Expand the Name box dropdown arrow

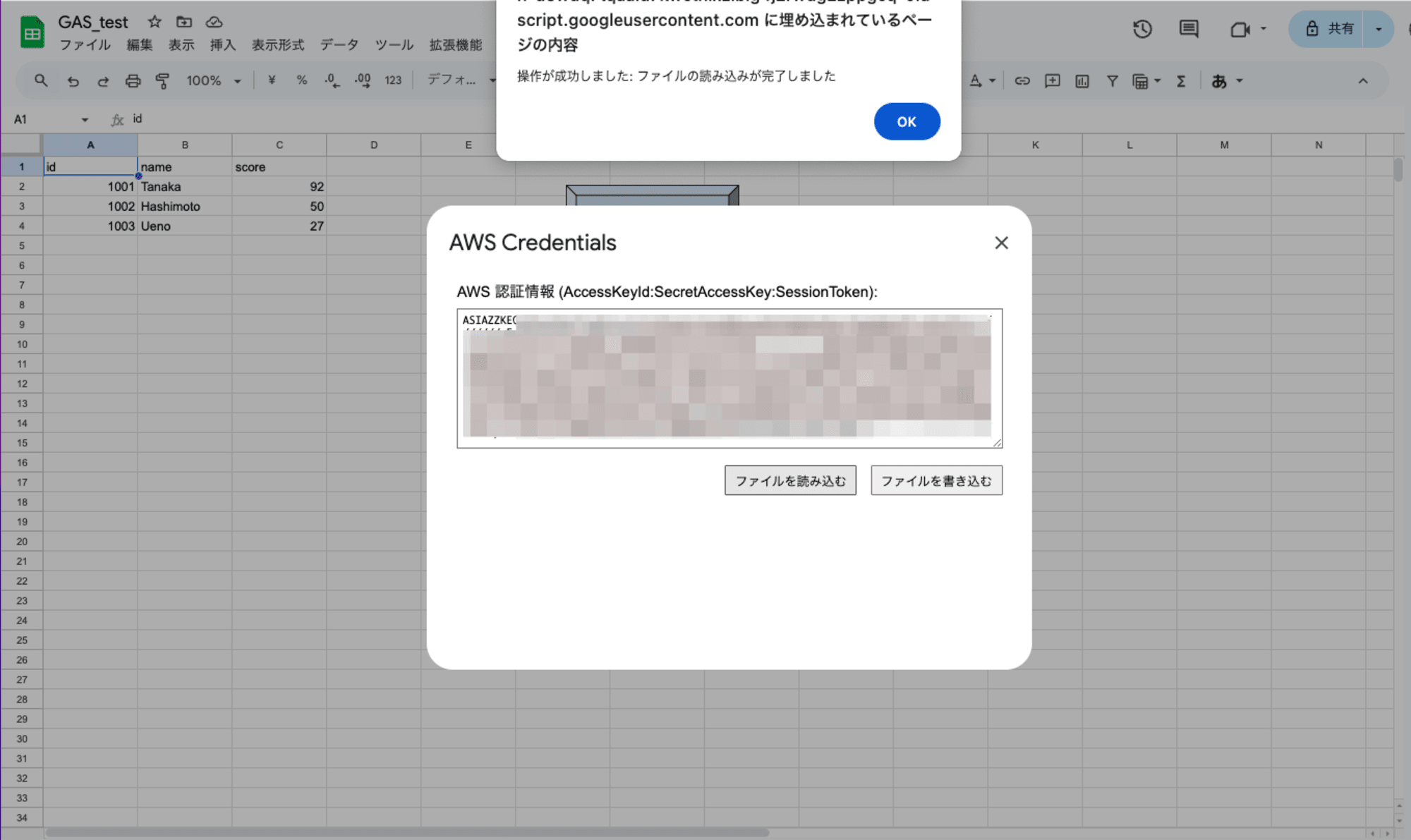(x=85, y=119)
